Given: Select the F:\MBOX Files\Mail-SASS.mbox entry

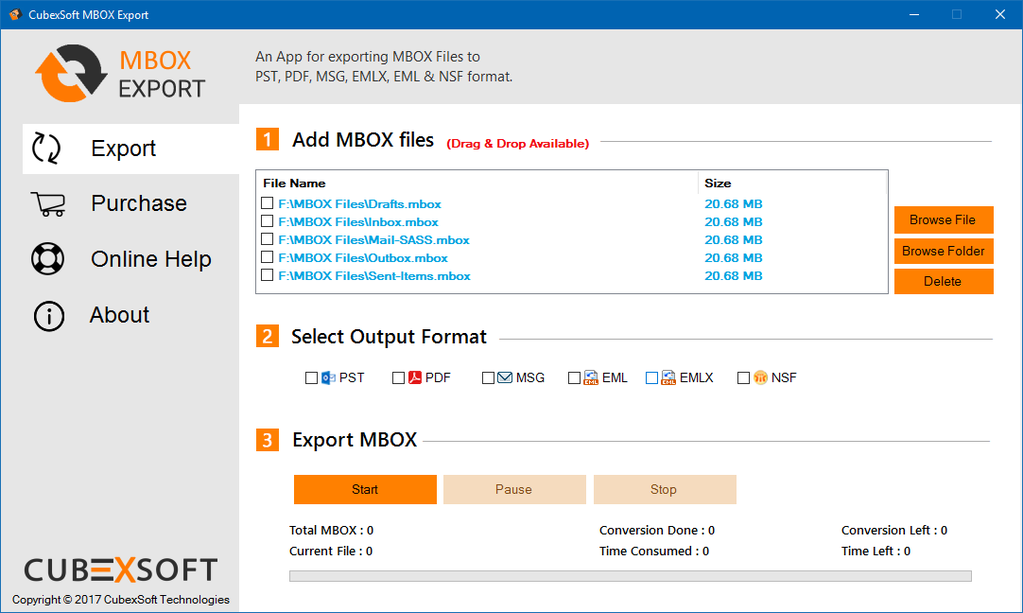Looking at the screenshot, I should pyautogui.click(x=374, y=240).
